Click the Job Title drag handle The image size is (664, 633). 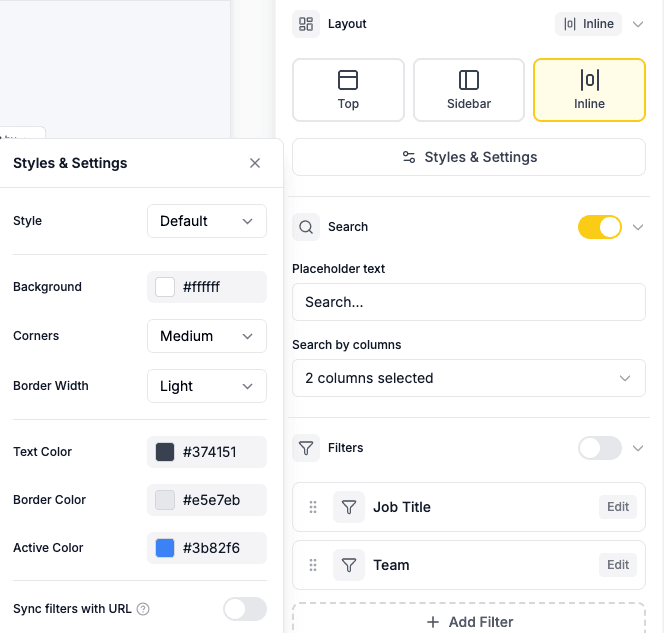click(313, 507)
